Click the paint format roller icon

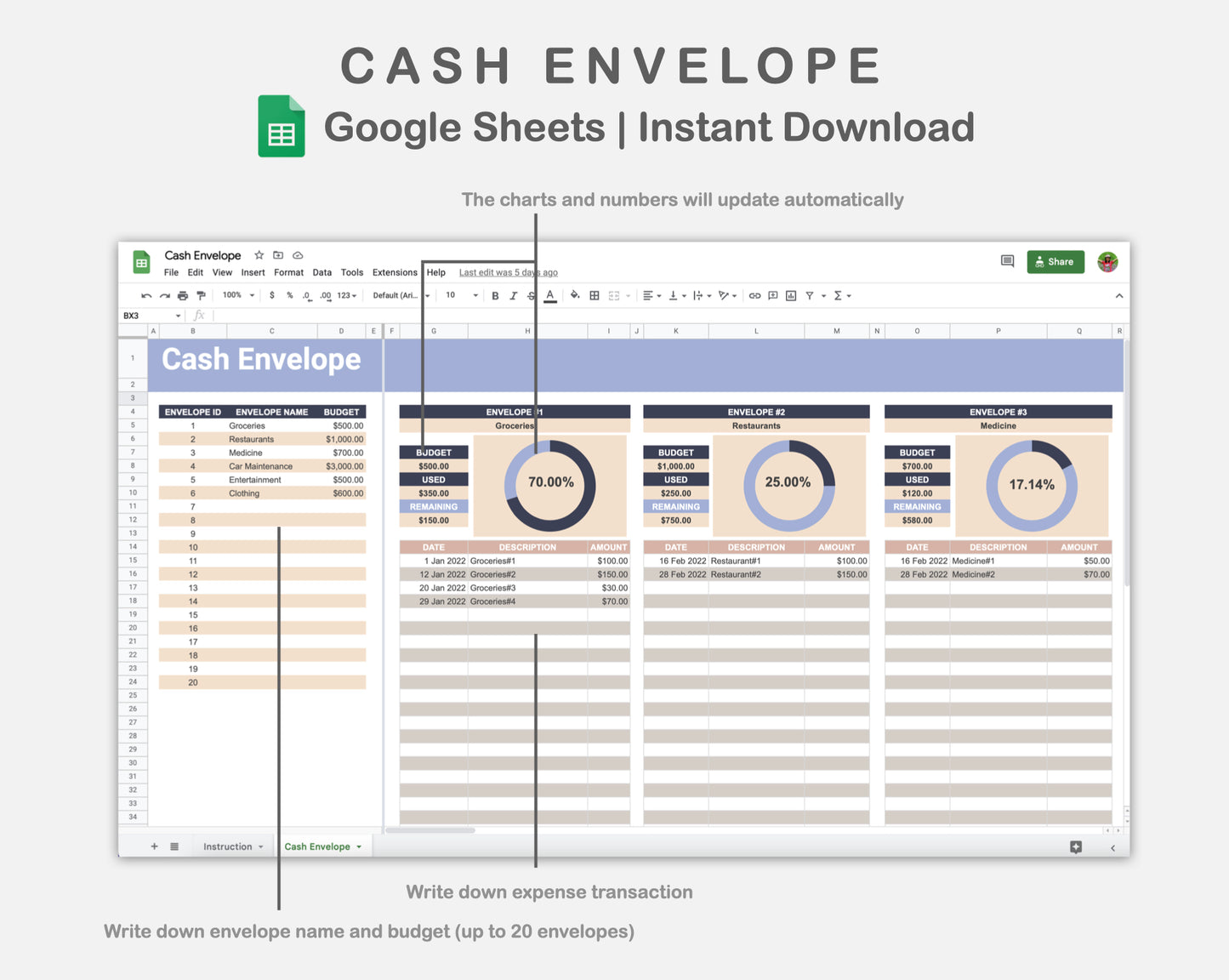click(x=202, y=296)
